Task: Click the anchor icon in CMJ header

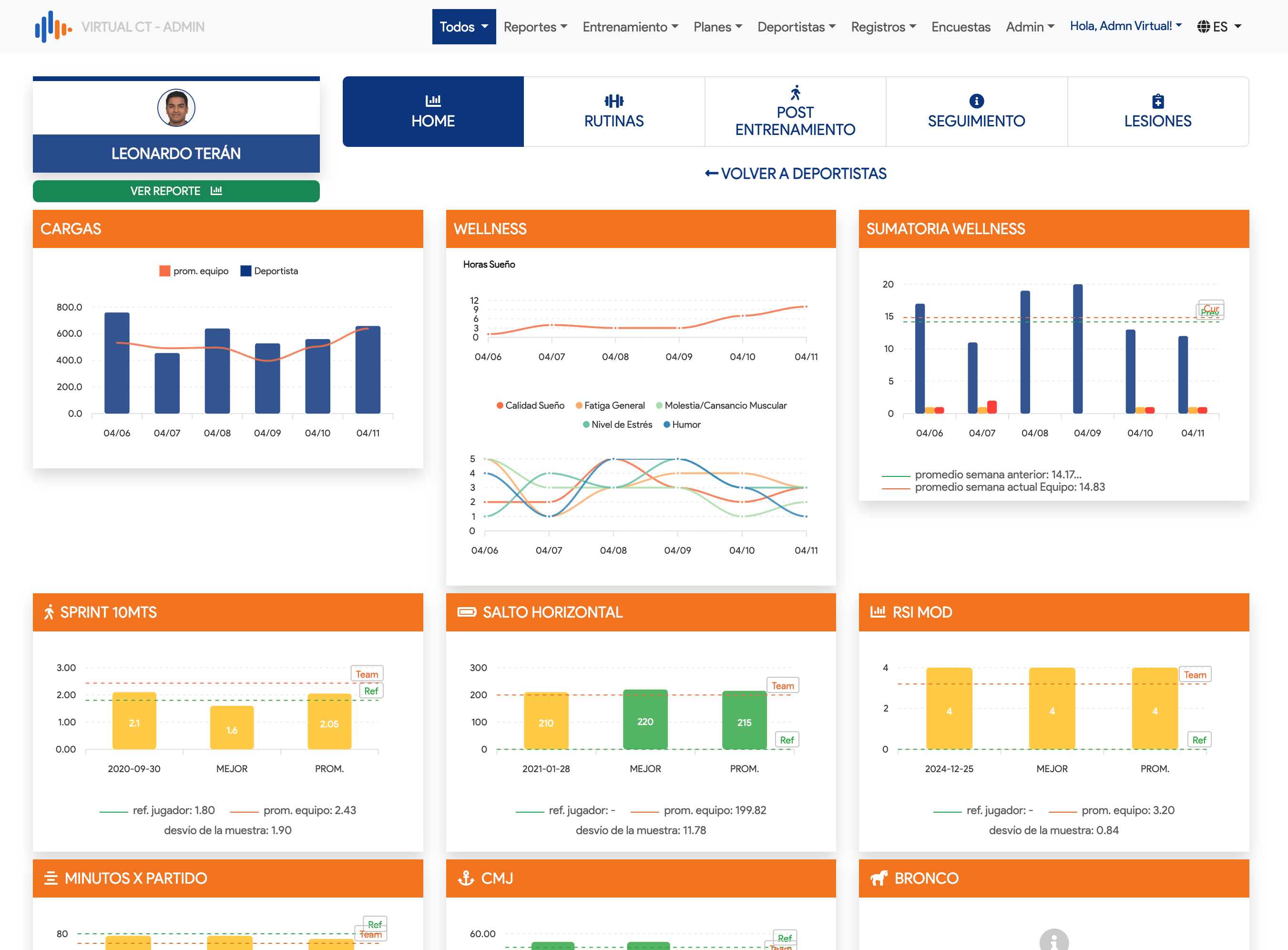Action: tap(466, 878)
